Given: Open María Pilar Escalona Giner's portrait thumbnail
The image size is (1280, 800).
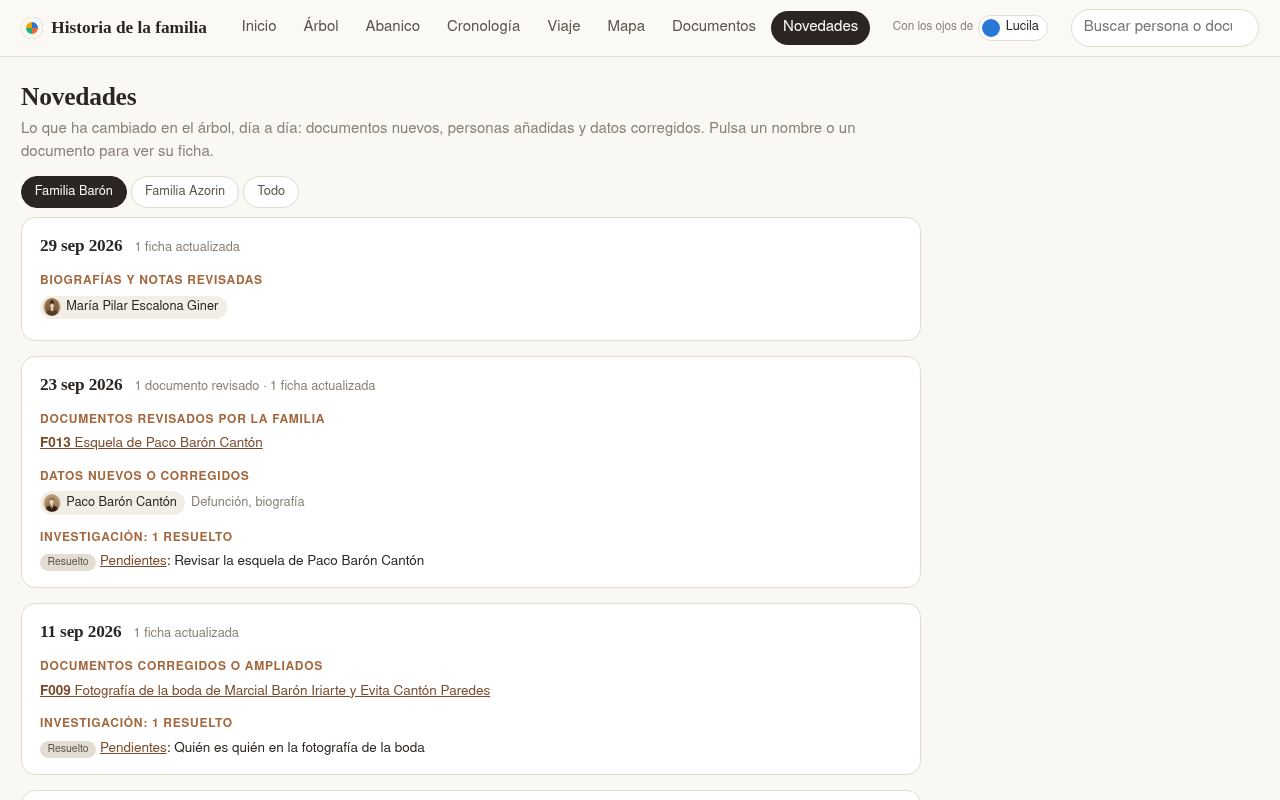Looking at the screenshot, I should click(x=52, y=307).
